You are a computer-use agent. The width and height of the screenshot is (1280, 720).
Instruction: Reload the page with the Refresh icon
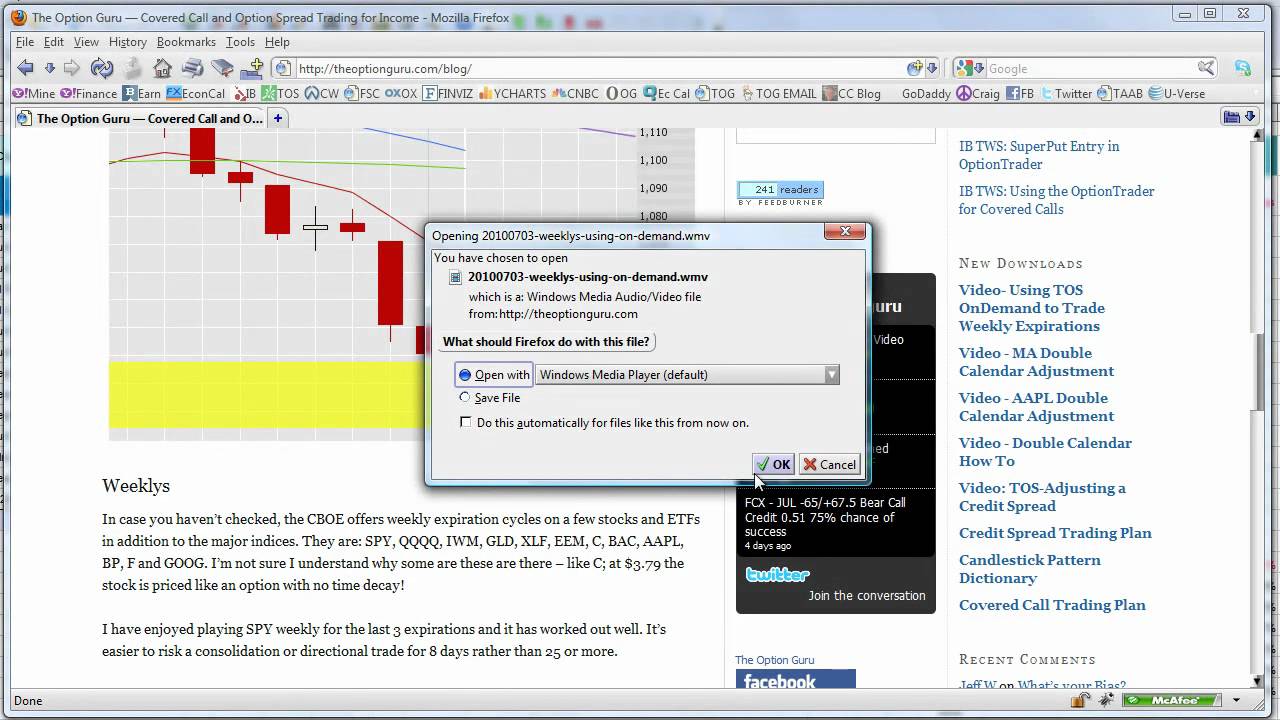coord(101,68)
